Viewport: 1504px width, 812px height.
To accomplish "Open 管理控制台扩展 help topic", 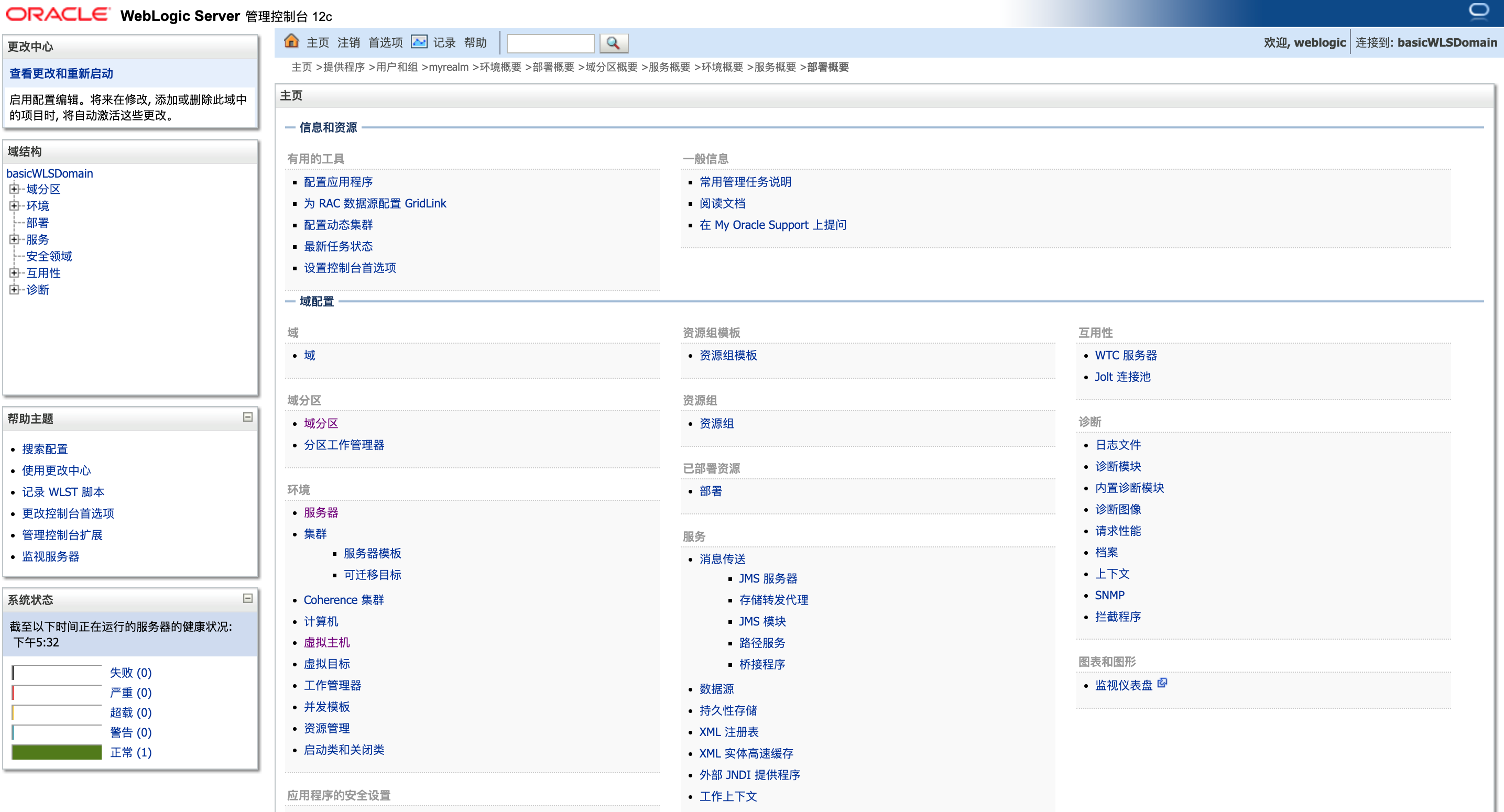I will pos(62,535).
